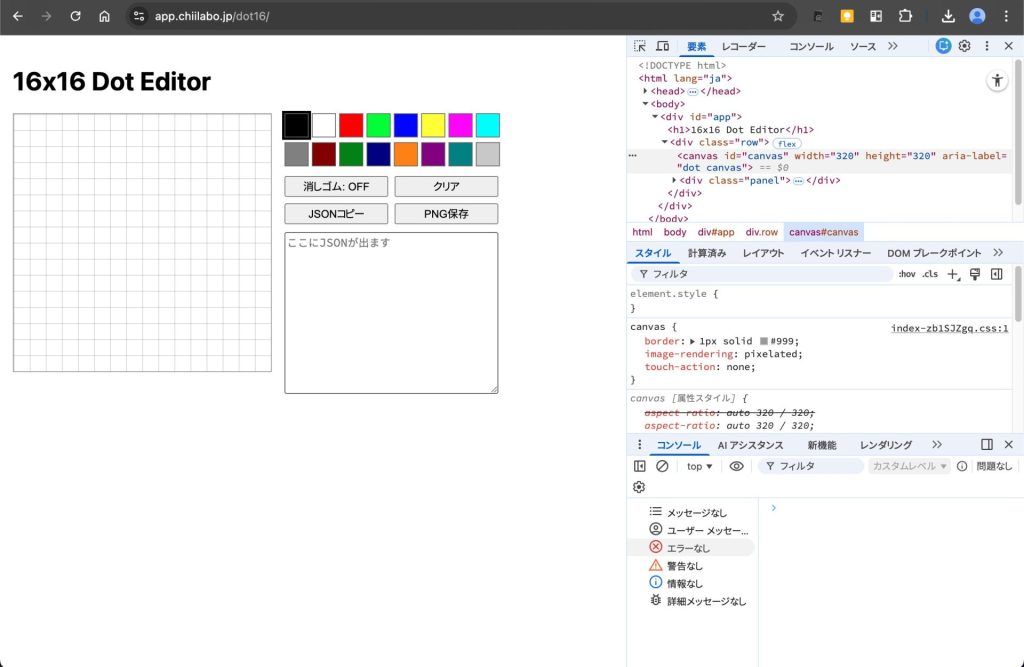Open the top frame context dropdown
Screen dimensions: 1024x667
point(697,465)
